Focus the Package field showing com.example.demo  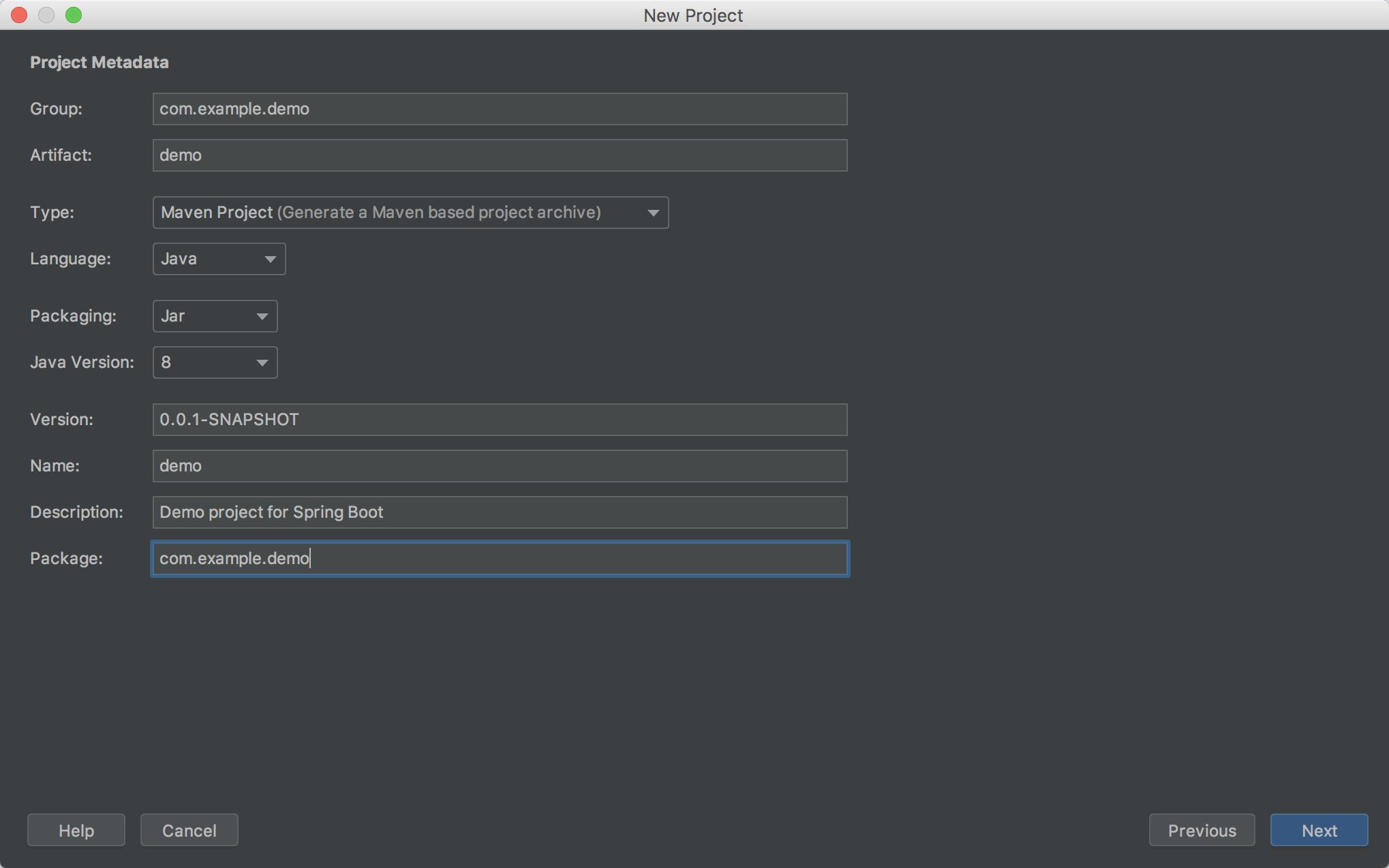[500, 559]
